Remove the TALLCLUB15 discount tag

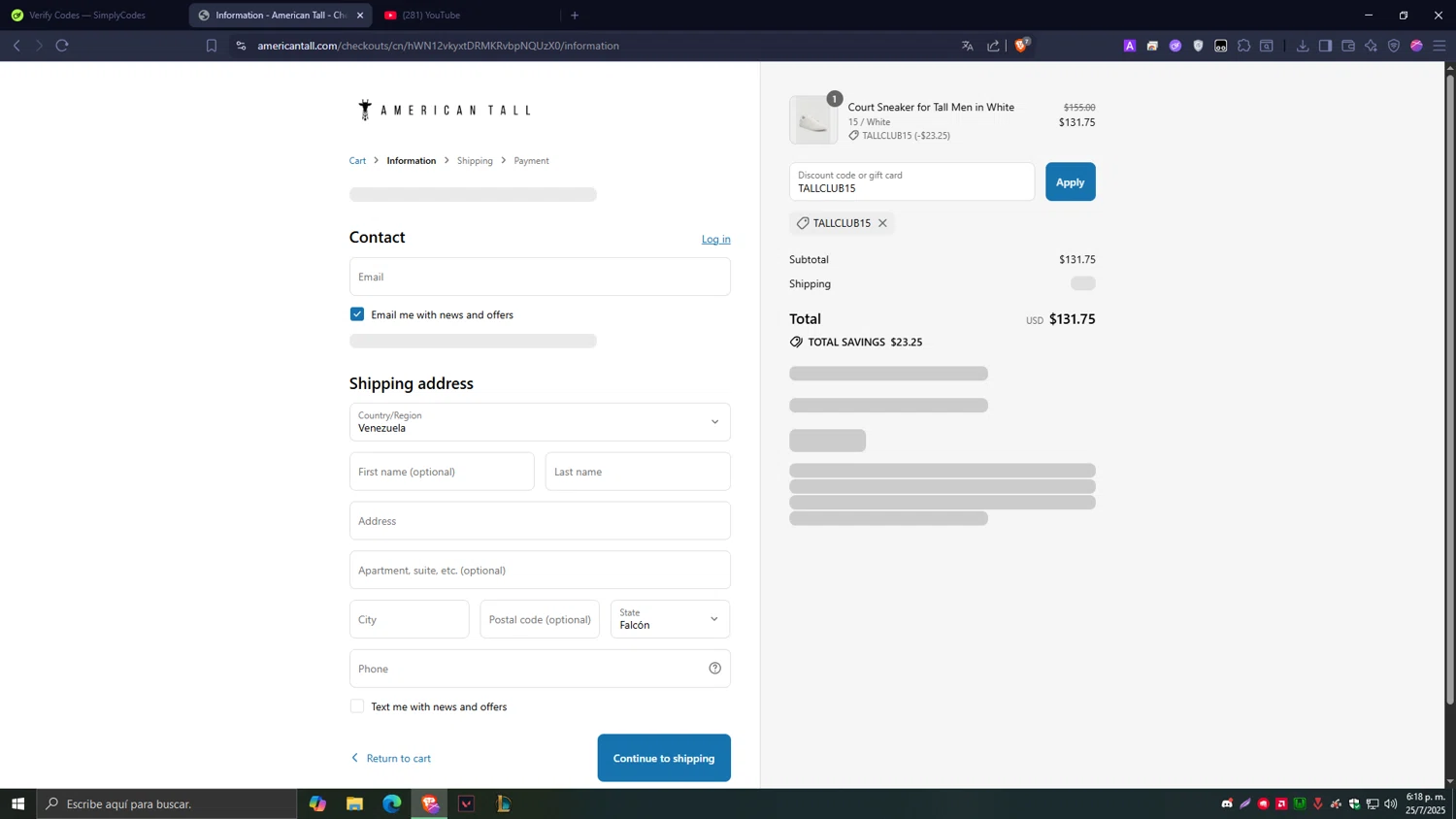click(x=882, y=223)
